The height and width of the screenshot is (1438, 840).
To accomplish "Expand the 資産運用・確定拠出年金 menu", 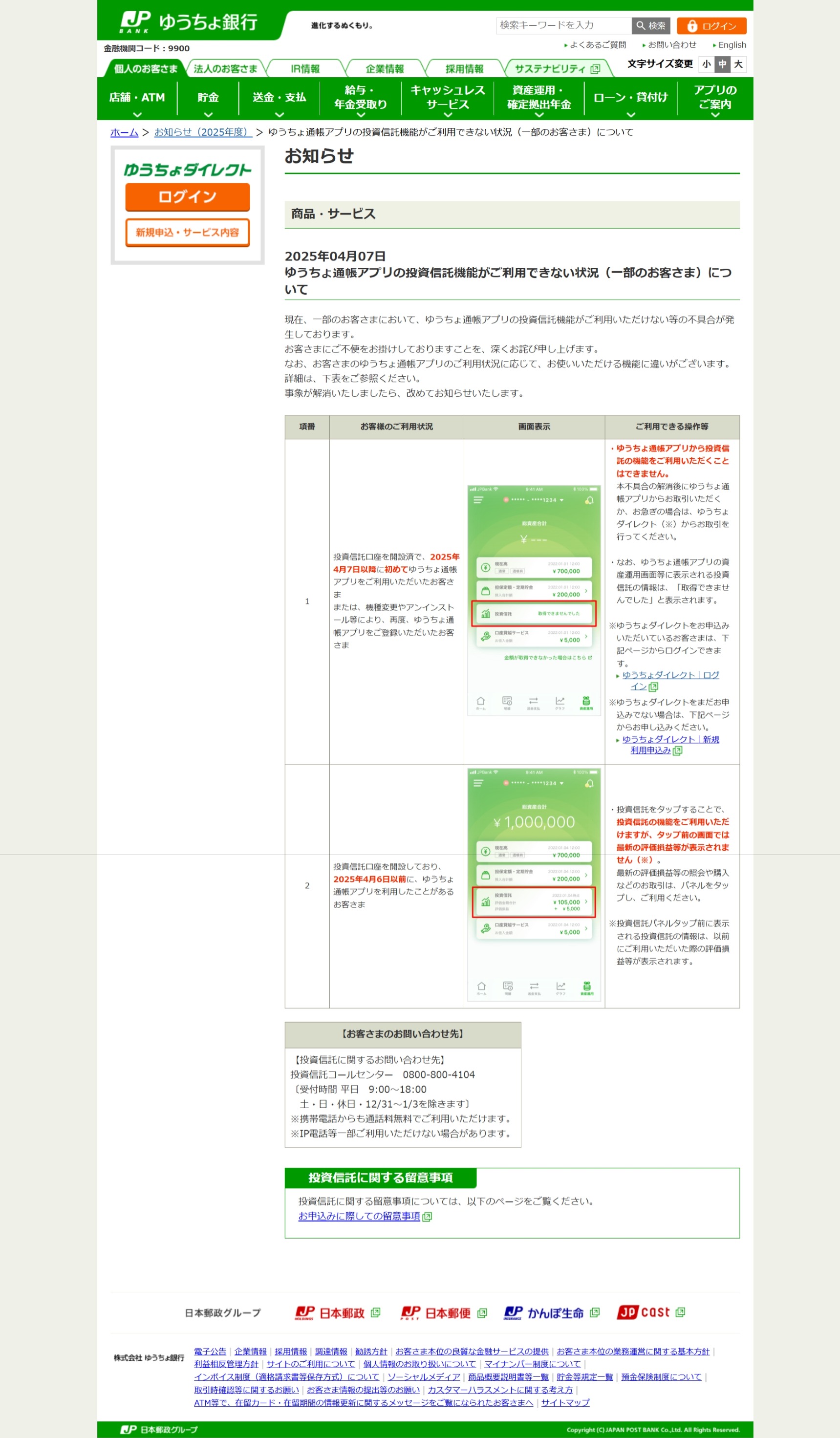I will tap(539, 99).
